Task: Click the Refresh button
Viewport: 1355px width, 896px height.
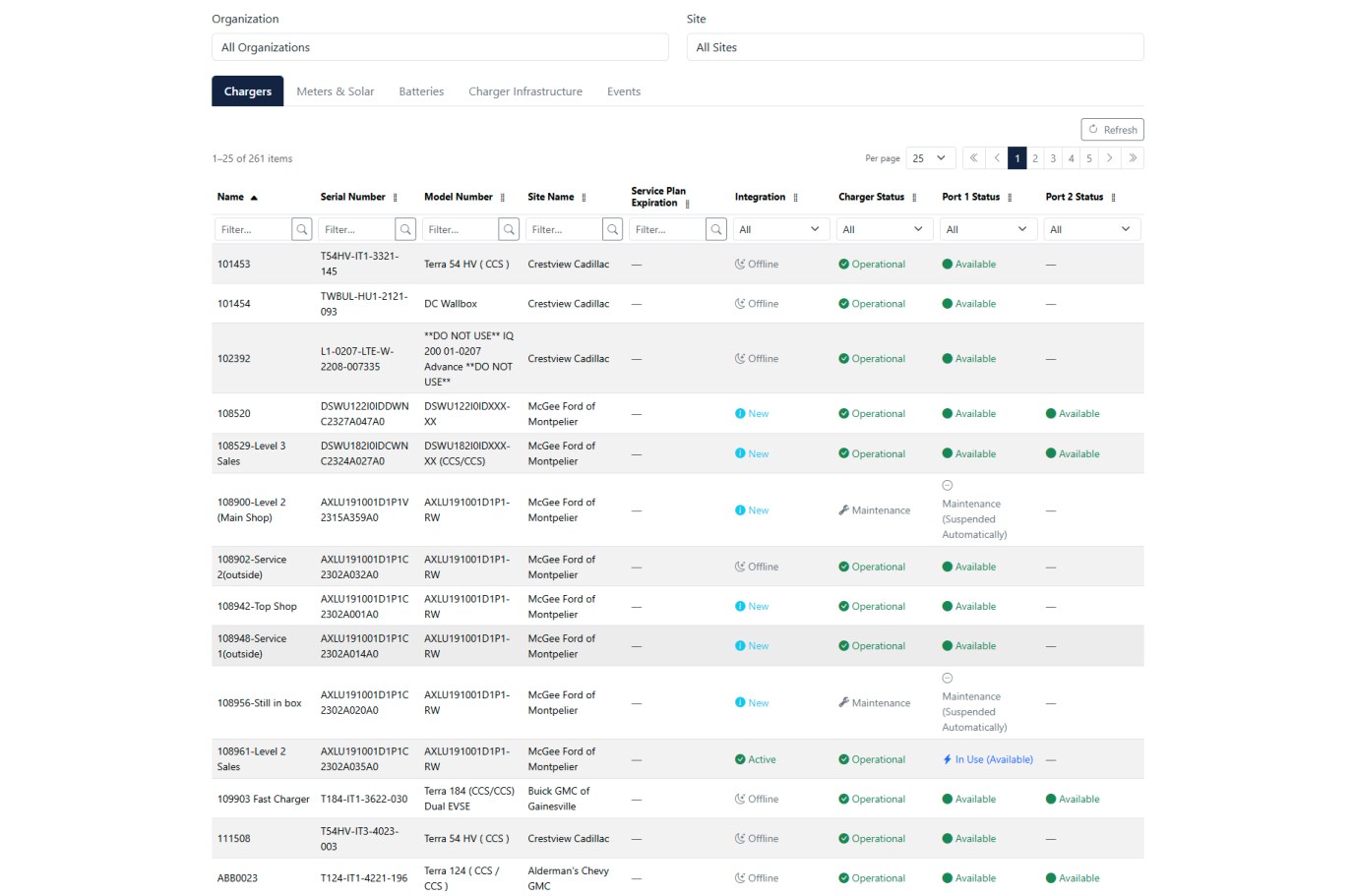Action: 1112,130
